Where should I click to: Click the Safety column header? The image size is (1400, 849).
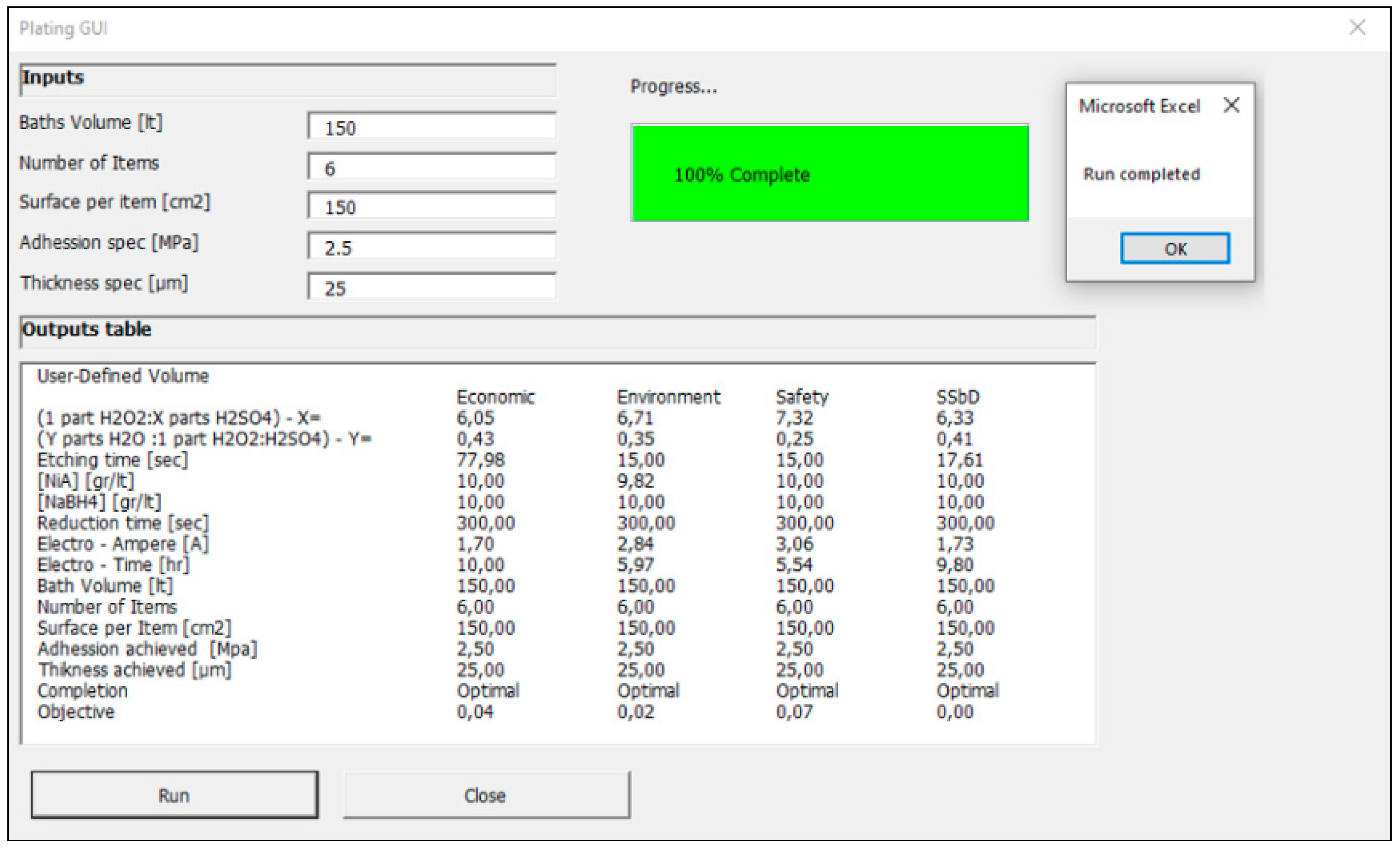[802, 397]
